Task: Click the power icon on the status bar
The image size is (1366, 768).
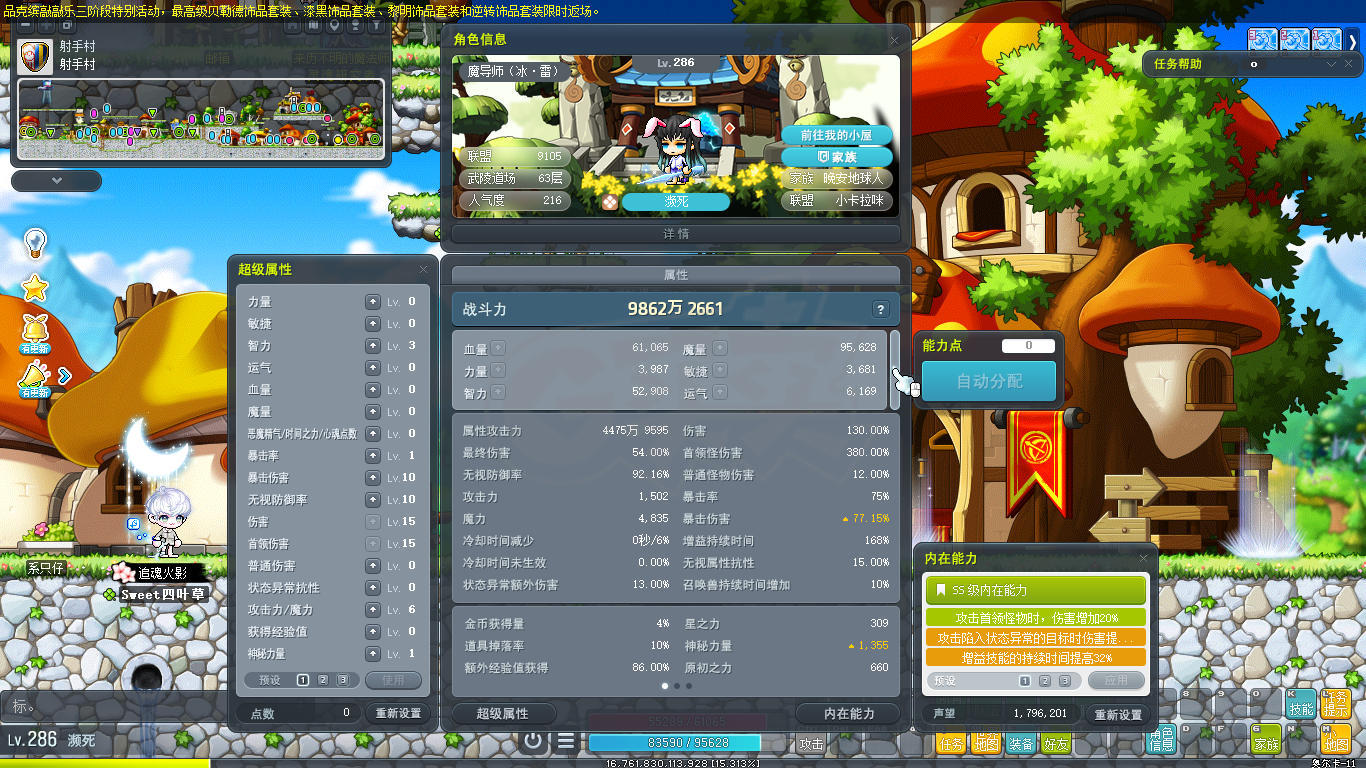Action: point(533,742)
